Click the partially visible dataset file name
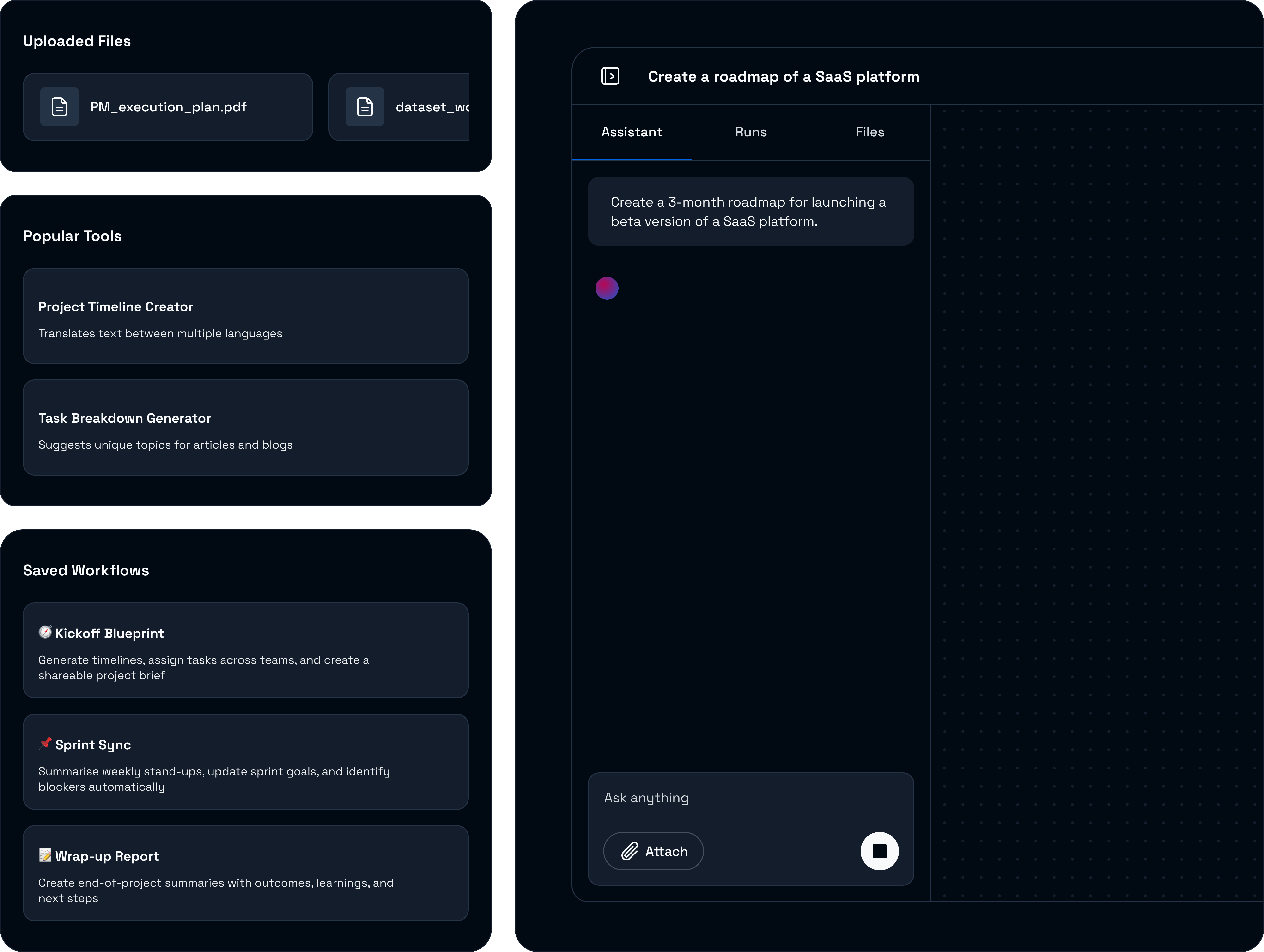 (432, 107)
